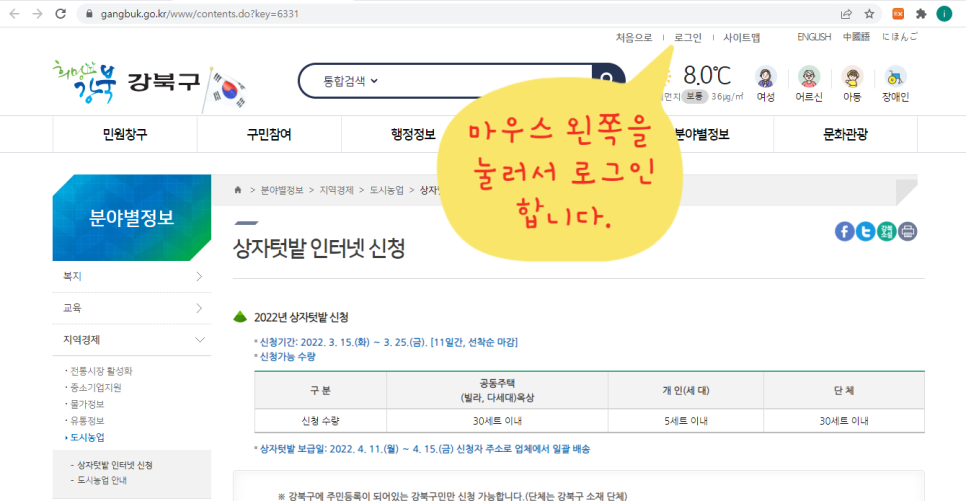Open 도시농업 안내 submenu item
966x501 pixels.
102,480
